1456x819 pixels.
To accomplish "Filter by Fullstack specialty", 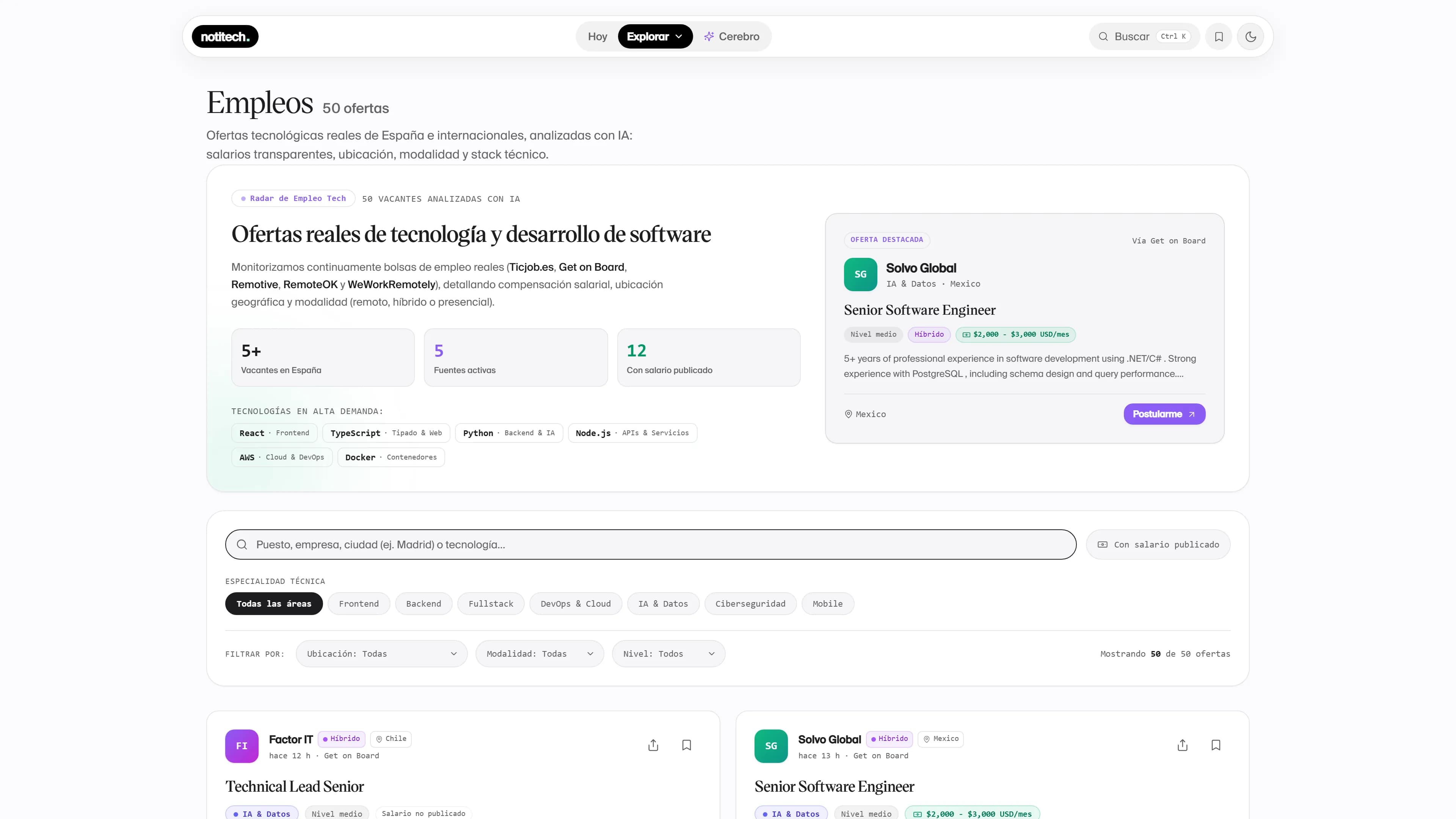I will (491, 604).
